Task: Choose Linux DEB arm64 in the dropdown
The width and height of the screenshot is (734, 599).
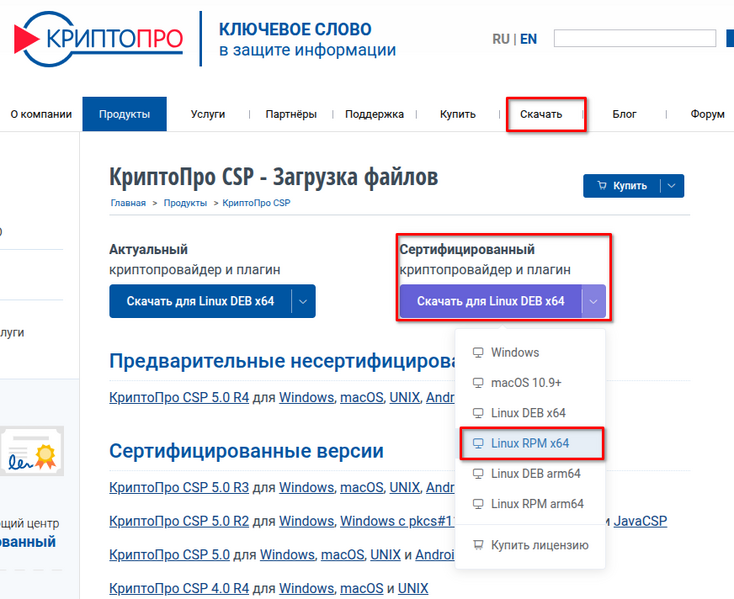Action: click(x=535, y=474)
